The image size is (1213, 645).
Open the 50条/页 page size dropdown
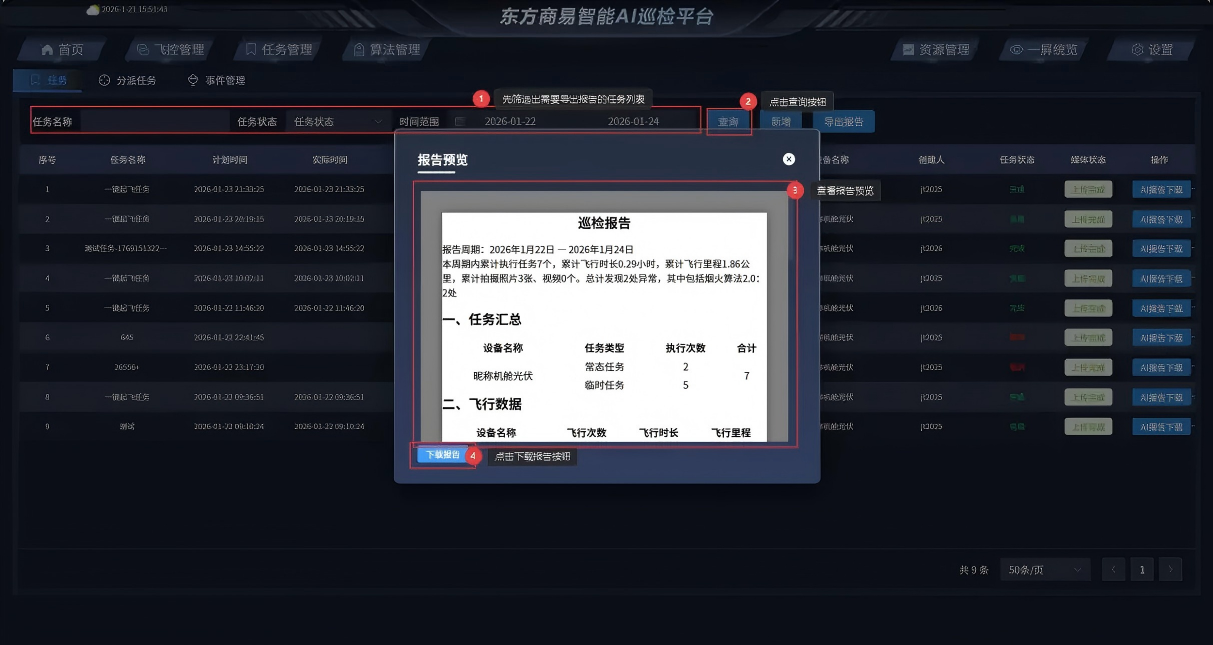pos(1046,569)
